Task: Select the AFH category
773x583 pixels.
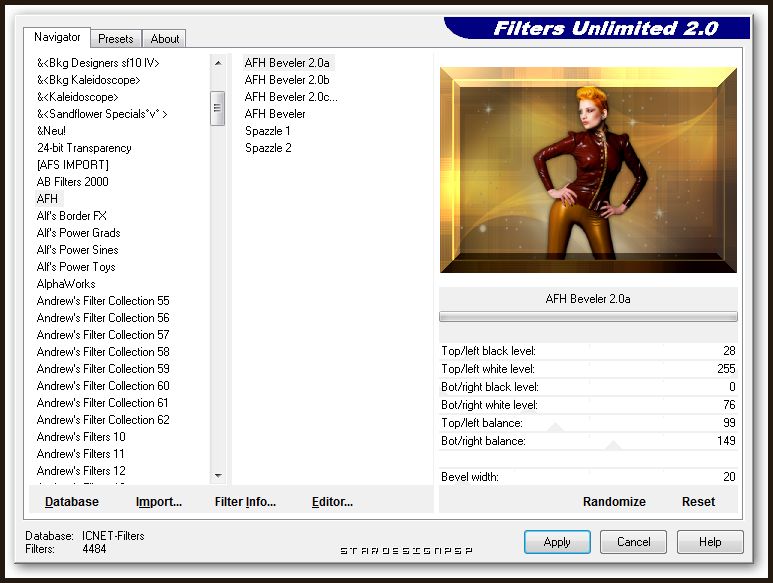Action: (47, 199)
